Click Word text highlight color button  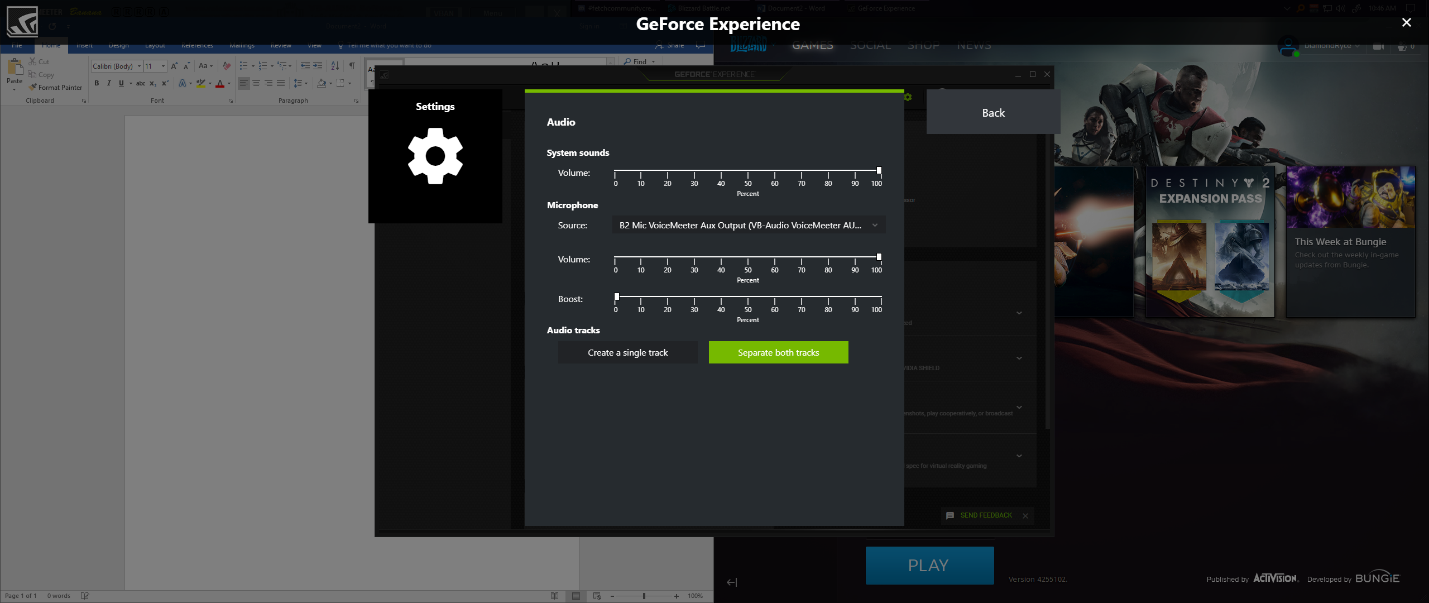click(202, 83)
